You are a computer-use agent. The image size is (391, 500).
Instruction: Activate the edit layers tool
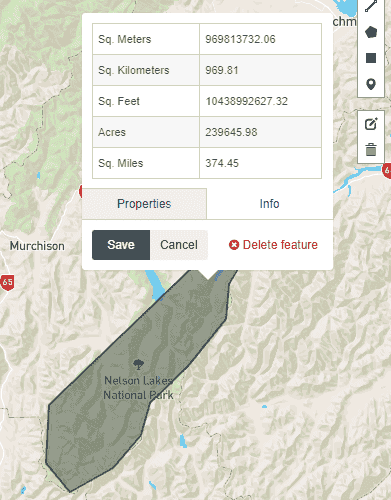tap(371, 124)
